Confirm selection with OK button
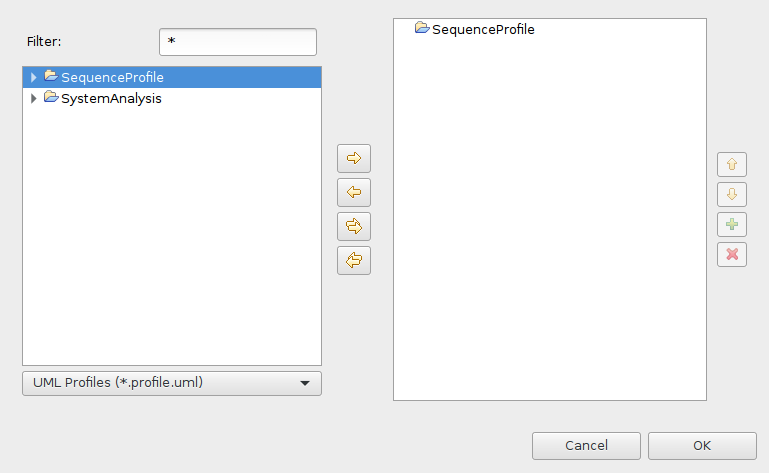This screenshot has height=473, width=769. click(702, 446)
